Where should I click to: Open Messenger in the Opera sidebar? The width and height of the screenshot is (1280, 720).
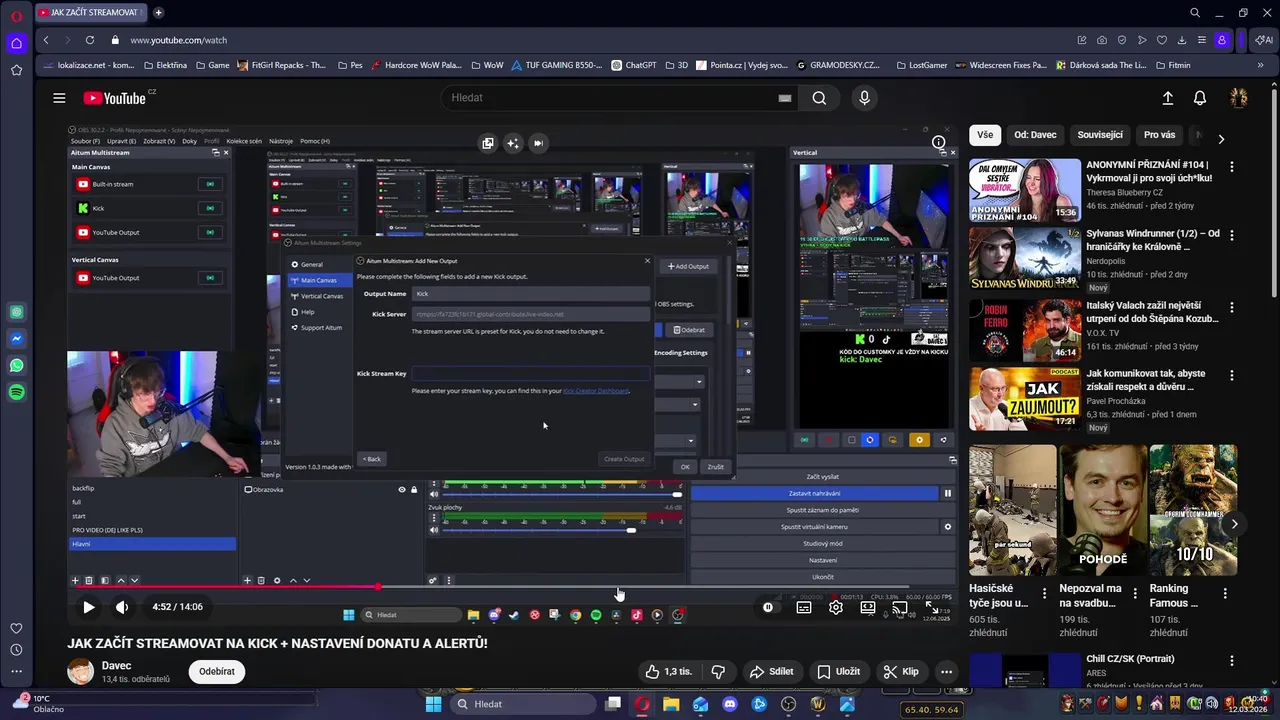click(x=17, y=339)
